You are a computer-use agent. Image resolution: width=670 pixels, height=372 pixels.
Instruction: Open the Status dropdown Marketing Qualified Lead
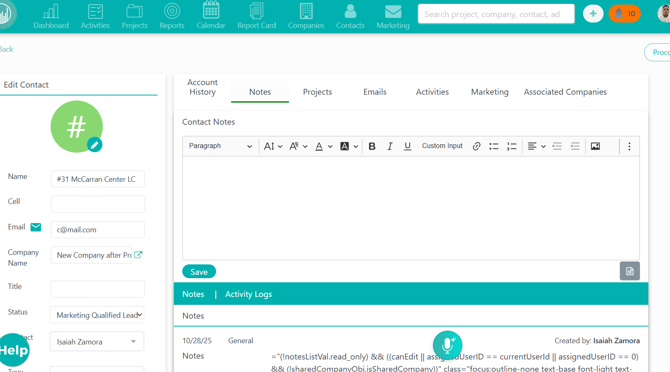tap(97, 315)
